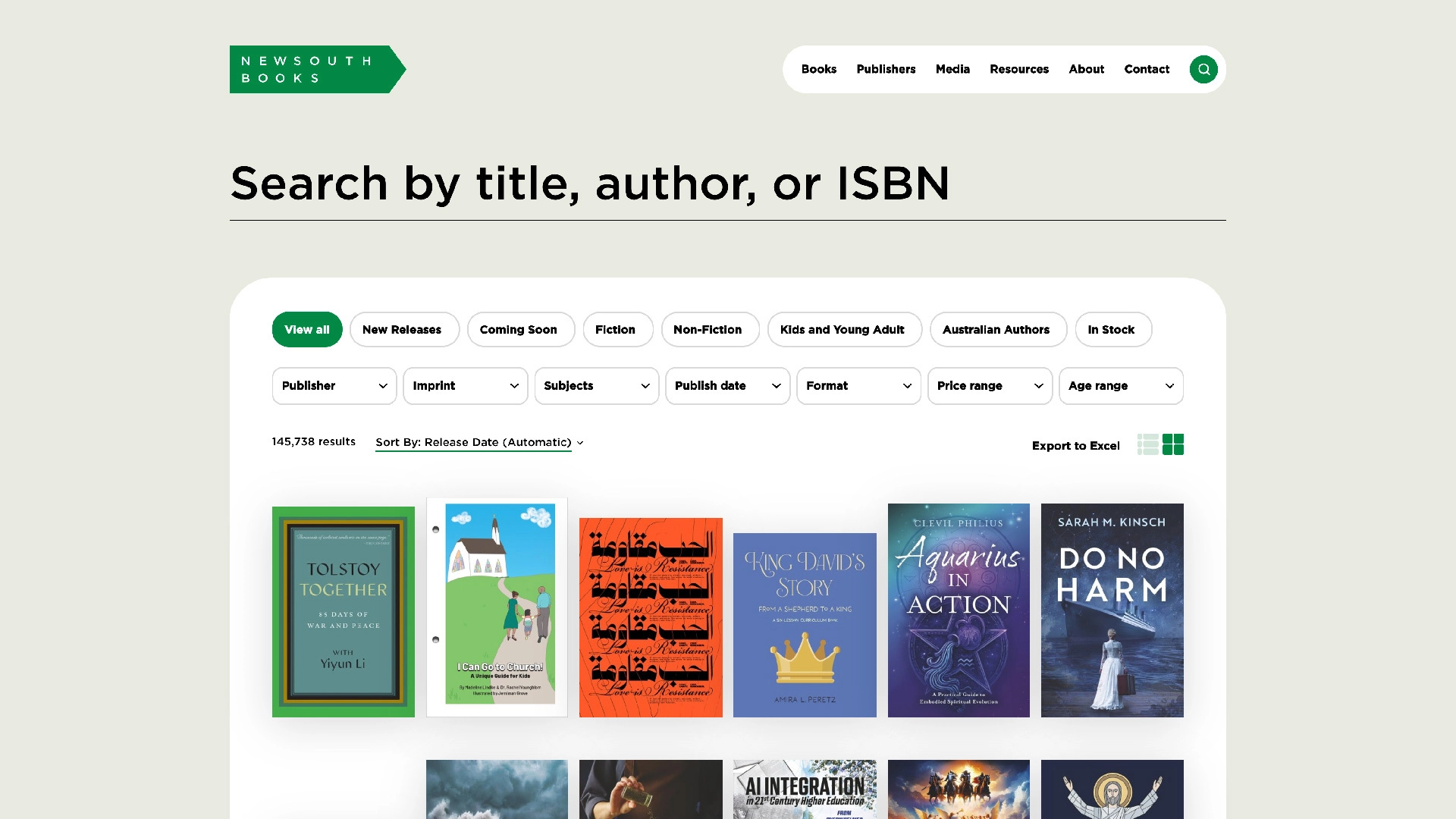Open the Sort By Release Date selector

(x=479, y=442)
